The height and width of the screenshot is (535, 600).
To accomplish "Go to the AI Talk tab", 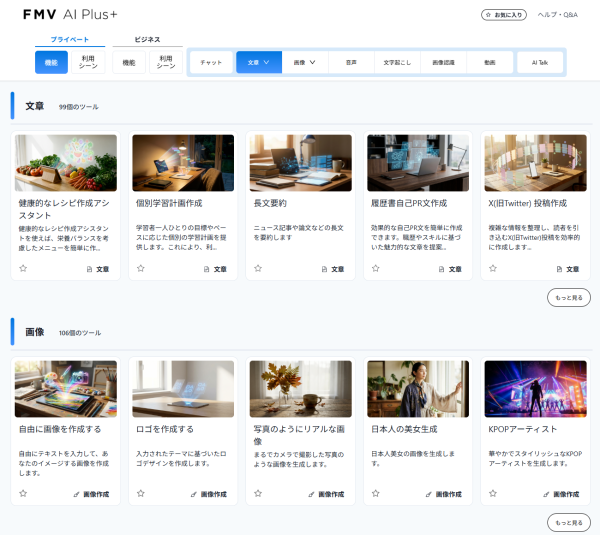I will tap(540, 62).
